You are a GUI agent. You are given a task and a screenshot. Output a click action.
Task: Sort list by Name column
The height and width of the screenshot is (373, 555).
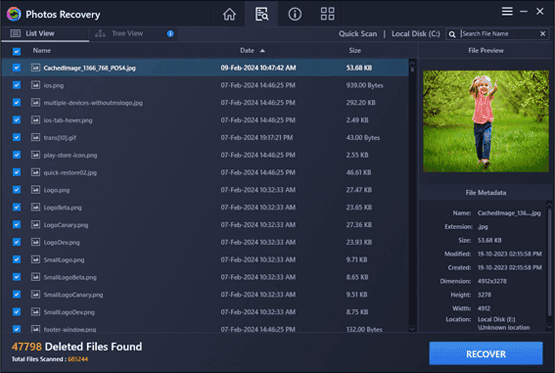[42, 51]
